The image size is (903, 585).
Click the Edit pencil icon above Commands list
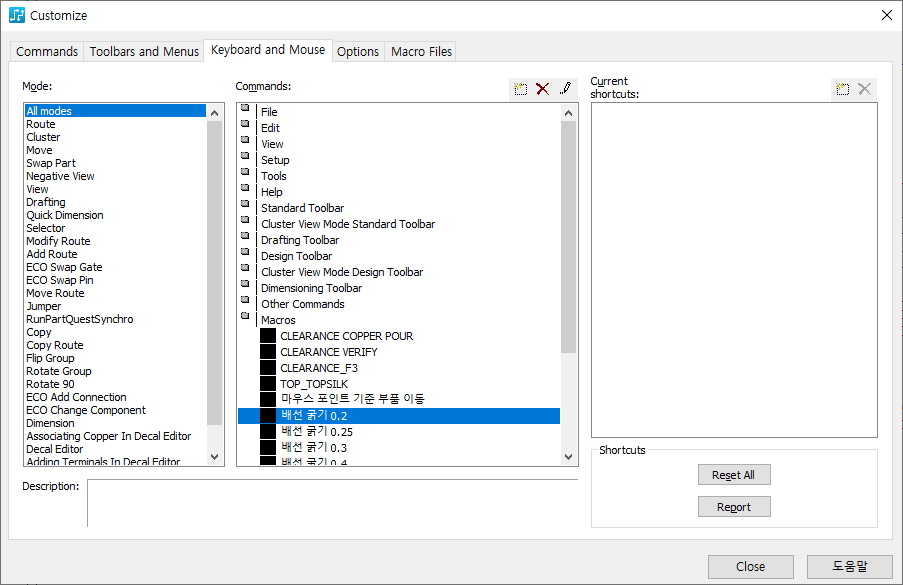tap(565, 89)
